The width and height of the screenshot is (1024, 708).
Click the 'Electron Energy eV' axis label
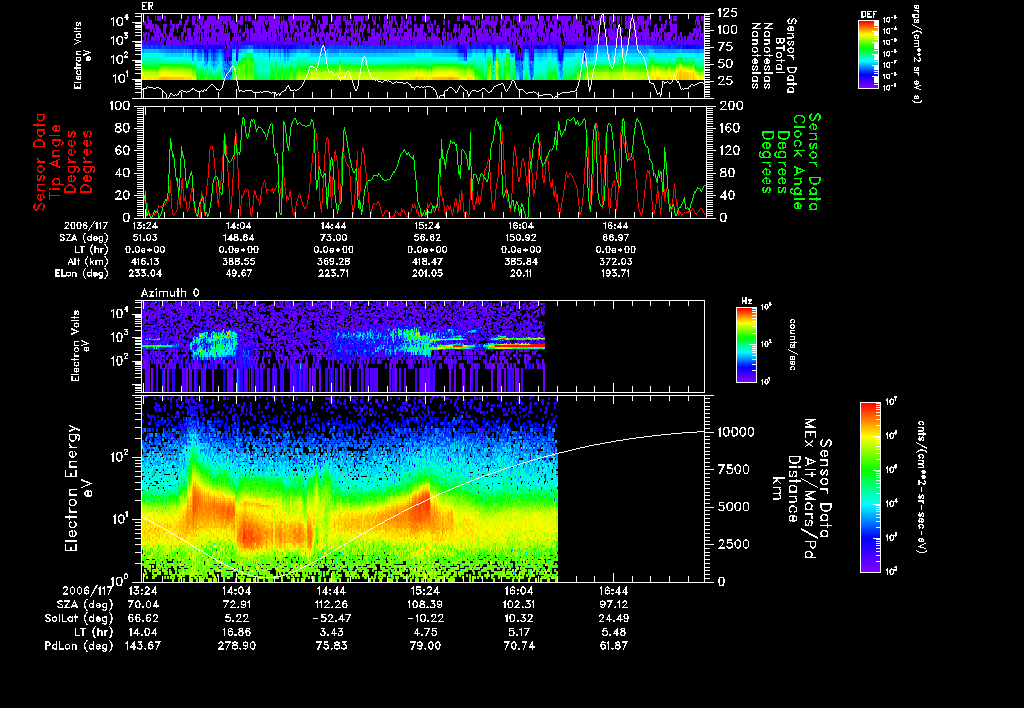[79, 489]
